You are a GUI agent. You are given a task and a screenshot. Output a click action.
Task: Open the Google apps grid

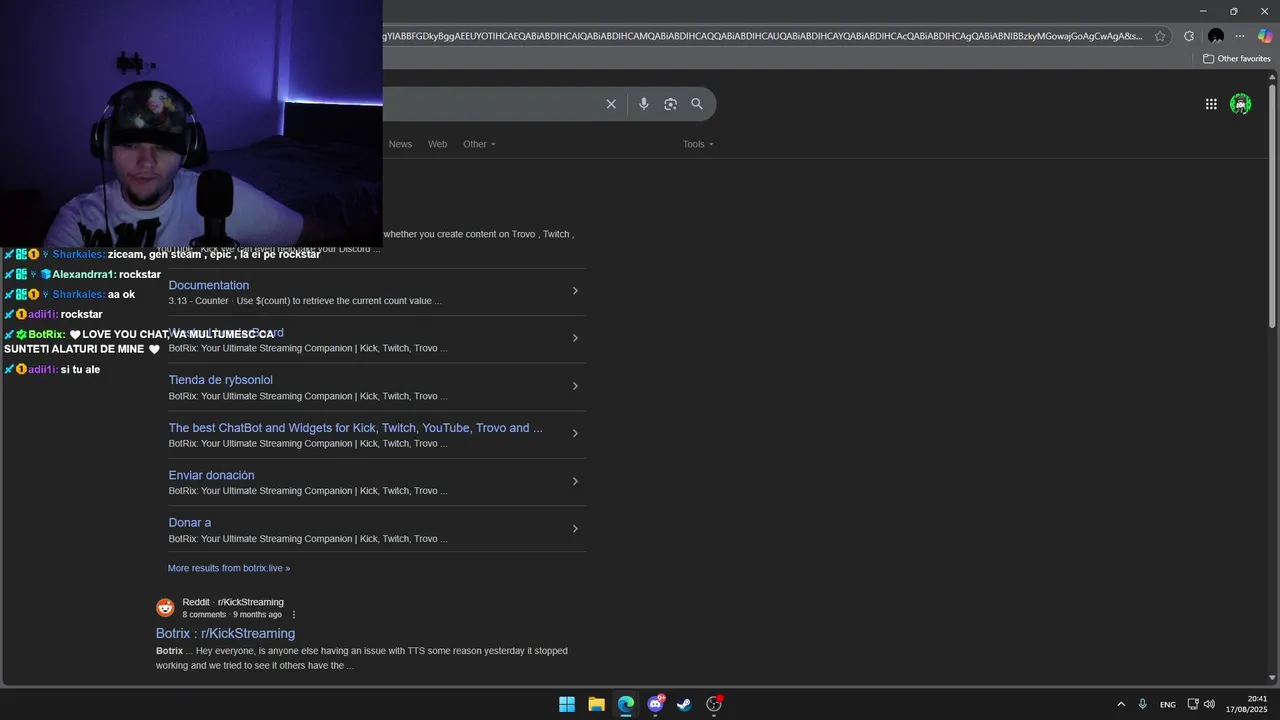1211,104
